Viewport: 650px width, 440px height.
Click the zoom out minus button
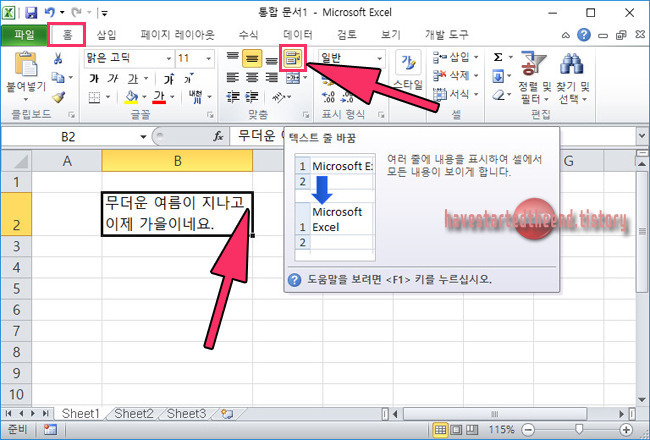click(x=528, y=430)
